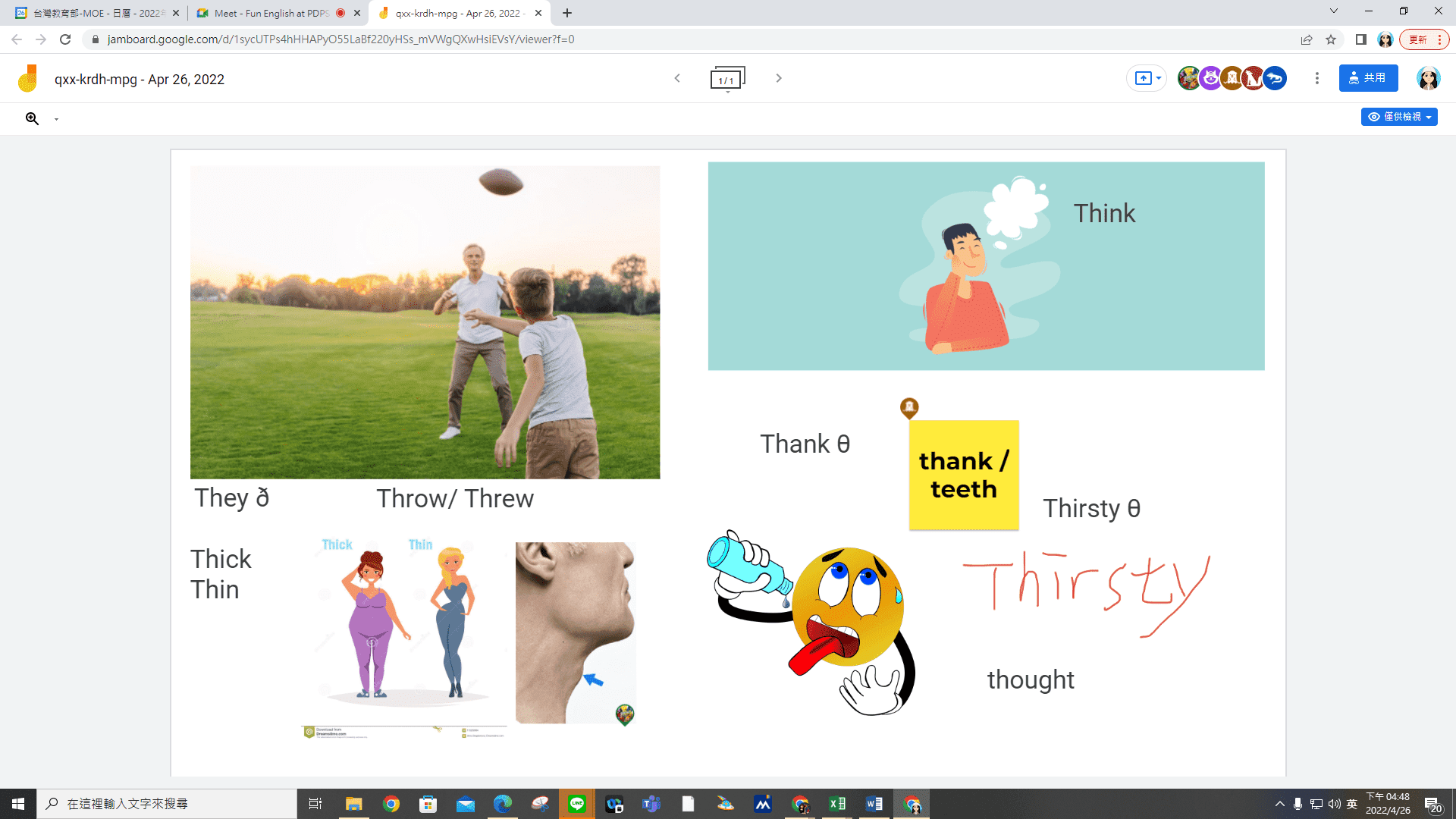Open a new browser tab
The height and width of the screenshot is (819, 1456).
[x=567, y=13]
